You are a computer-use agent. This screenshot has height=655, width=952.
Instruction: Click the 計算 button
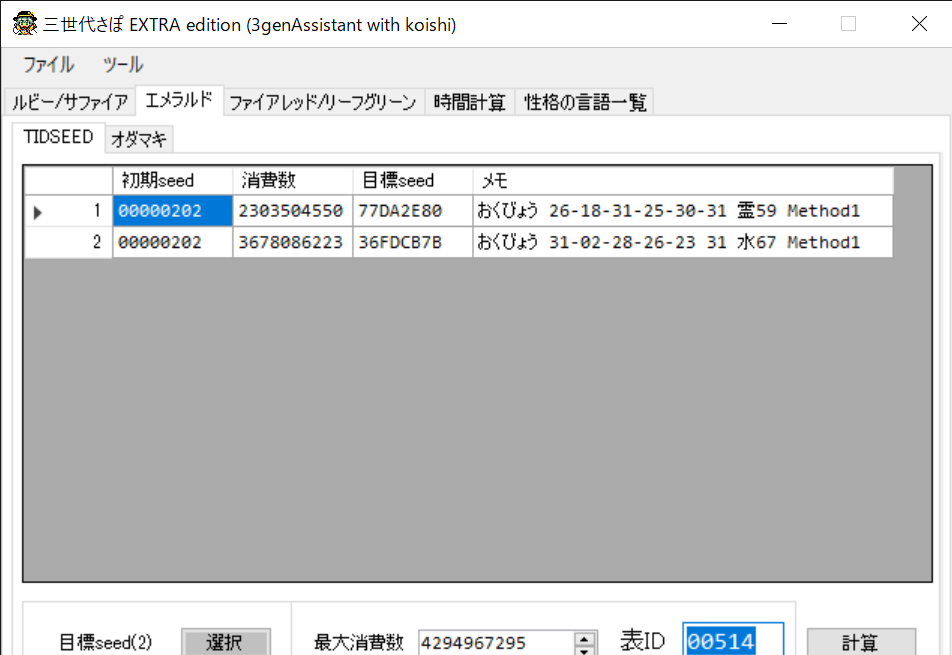(860, 642)
